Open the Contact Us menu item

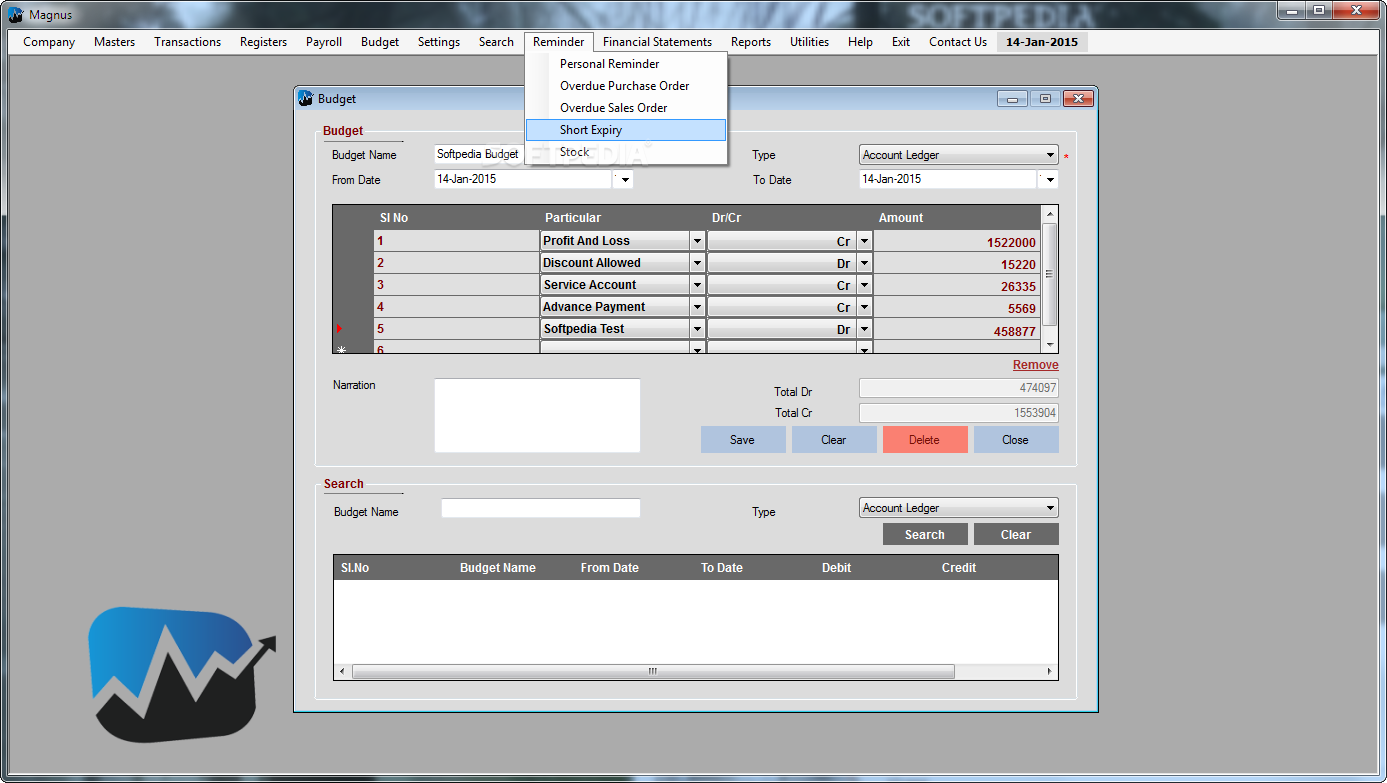(958, 42)
